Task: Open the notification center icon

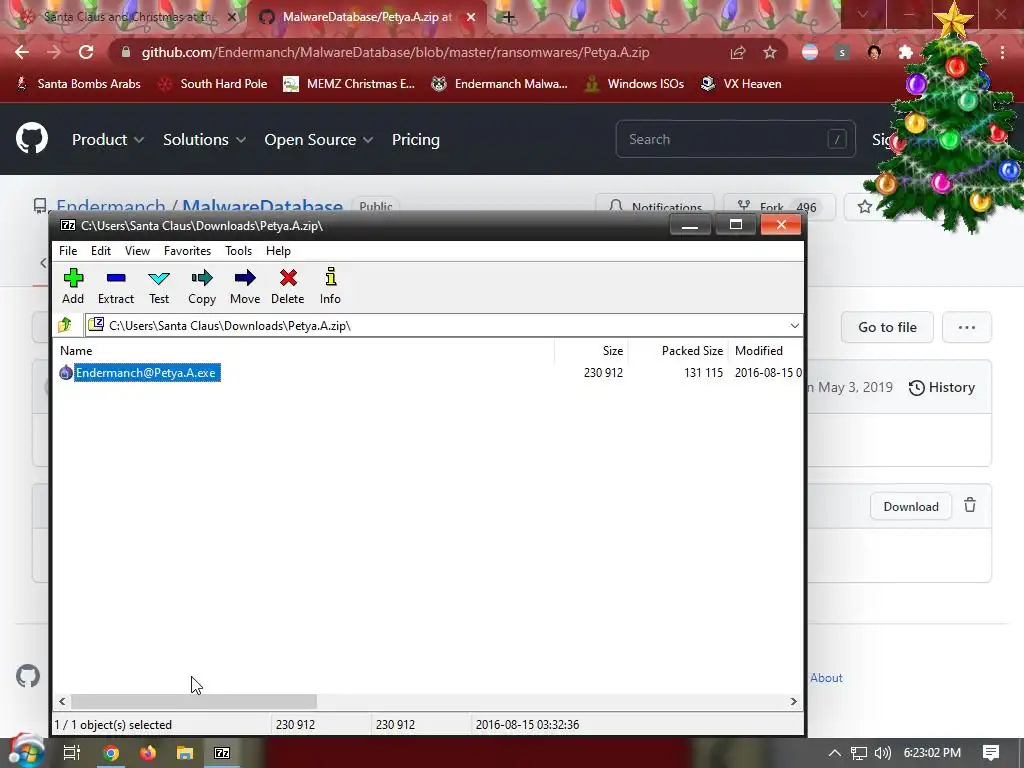Action: 991,753
